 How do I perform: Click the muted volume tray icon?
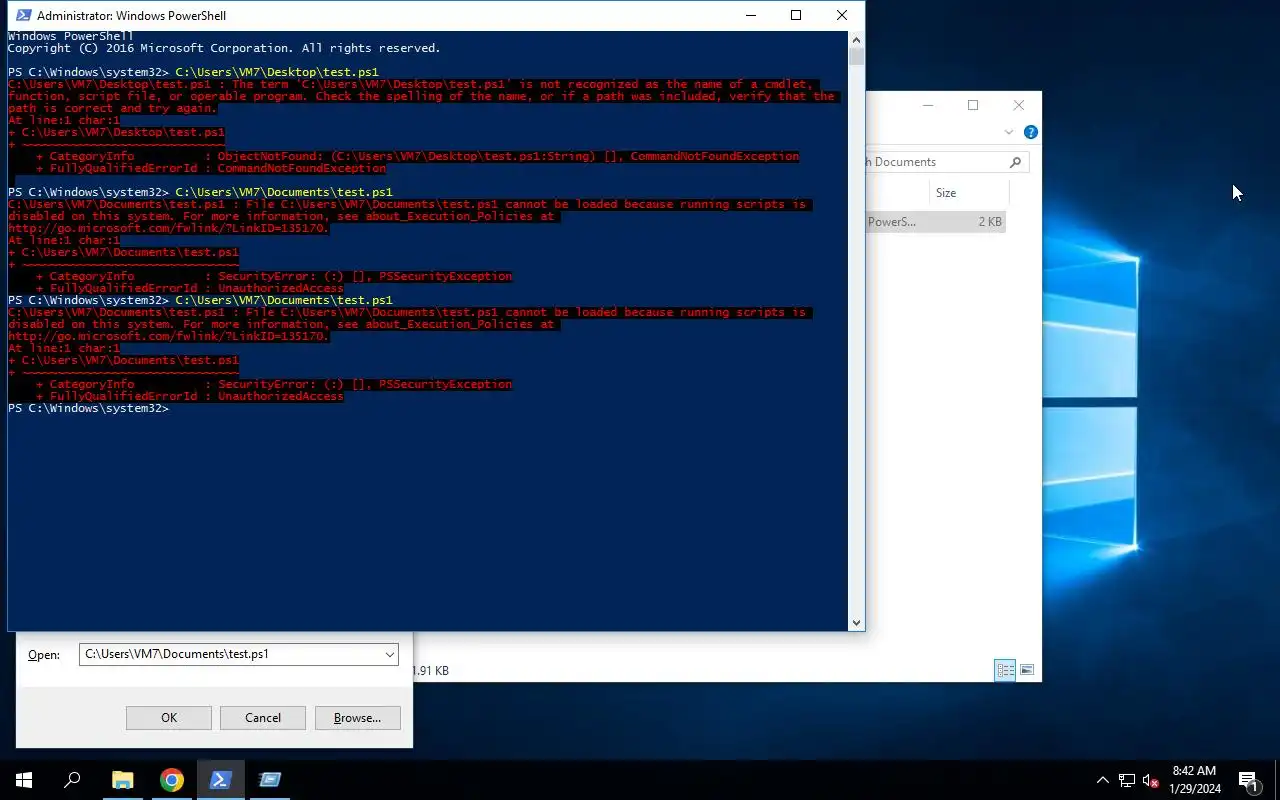1151,780
